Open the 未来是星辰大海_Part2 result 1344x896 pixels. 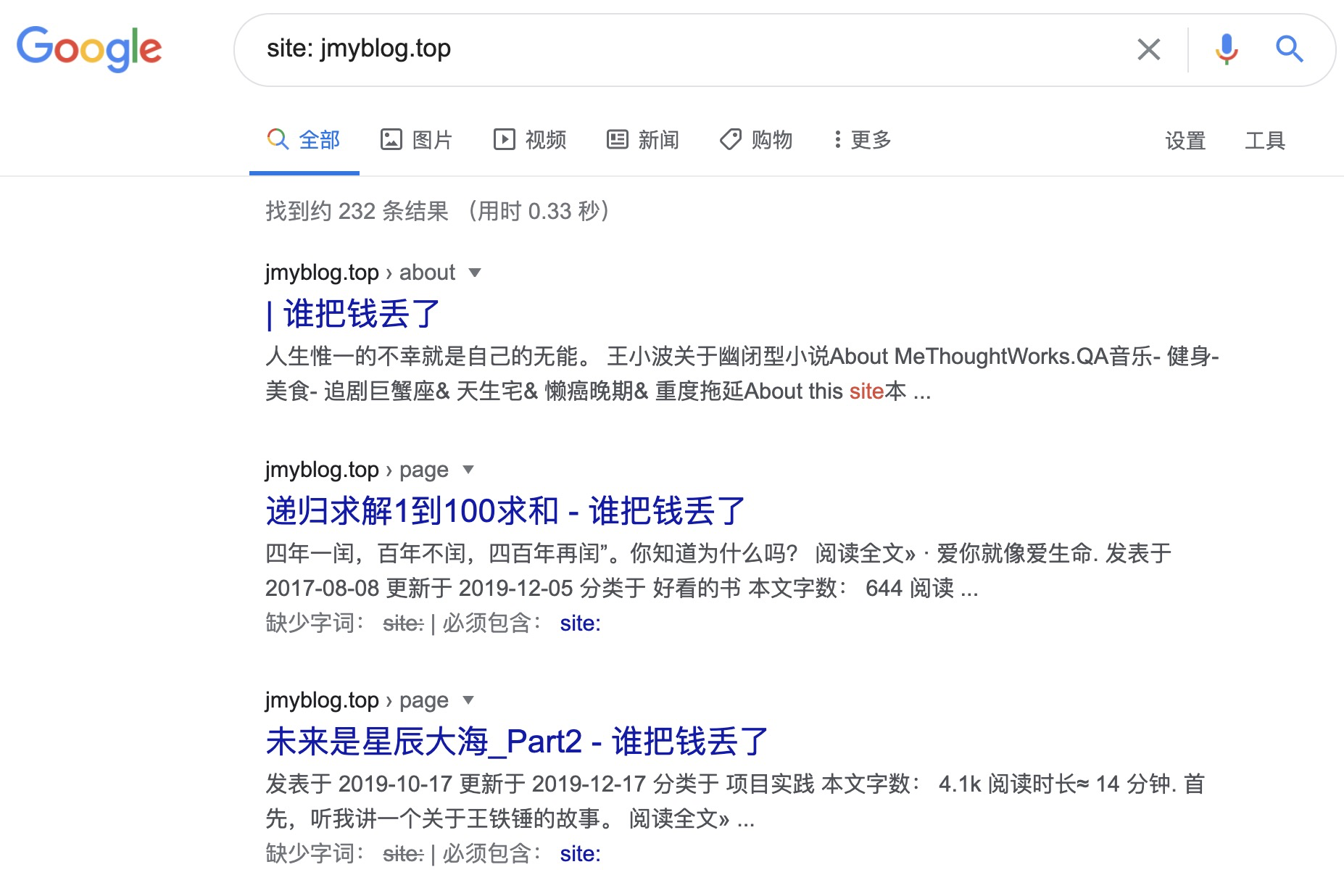516,742
